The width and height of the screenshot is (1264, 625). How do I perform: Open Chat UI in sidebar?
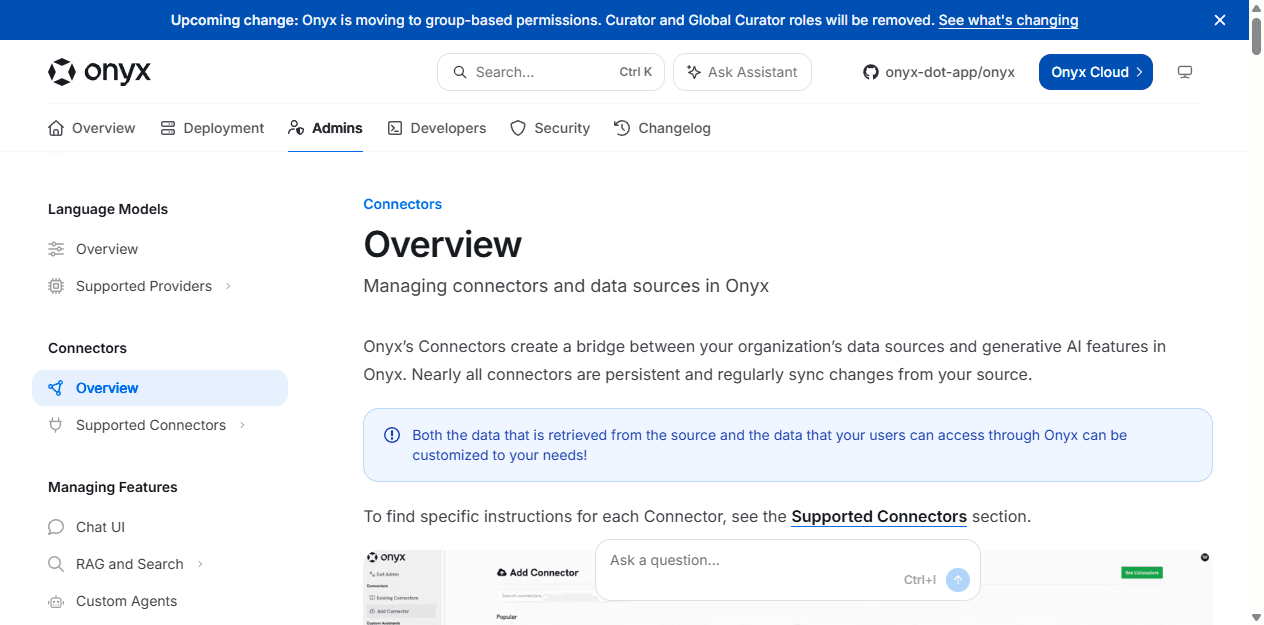[160, 527]
